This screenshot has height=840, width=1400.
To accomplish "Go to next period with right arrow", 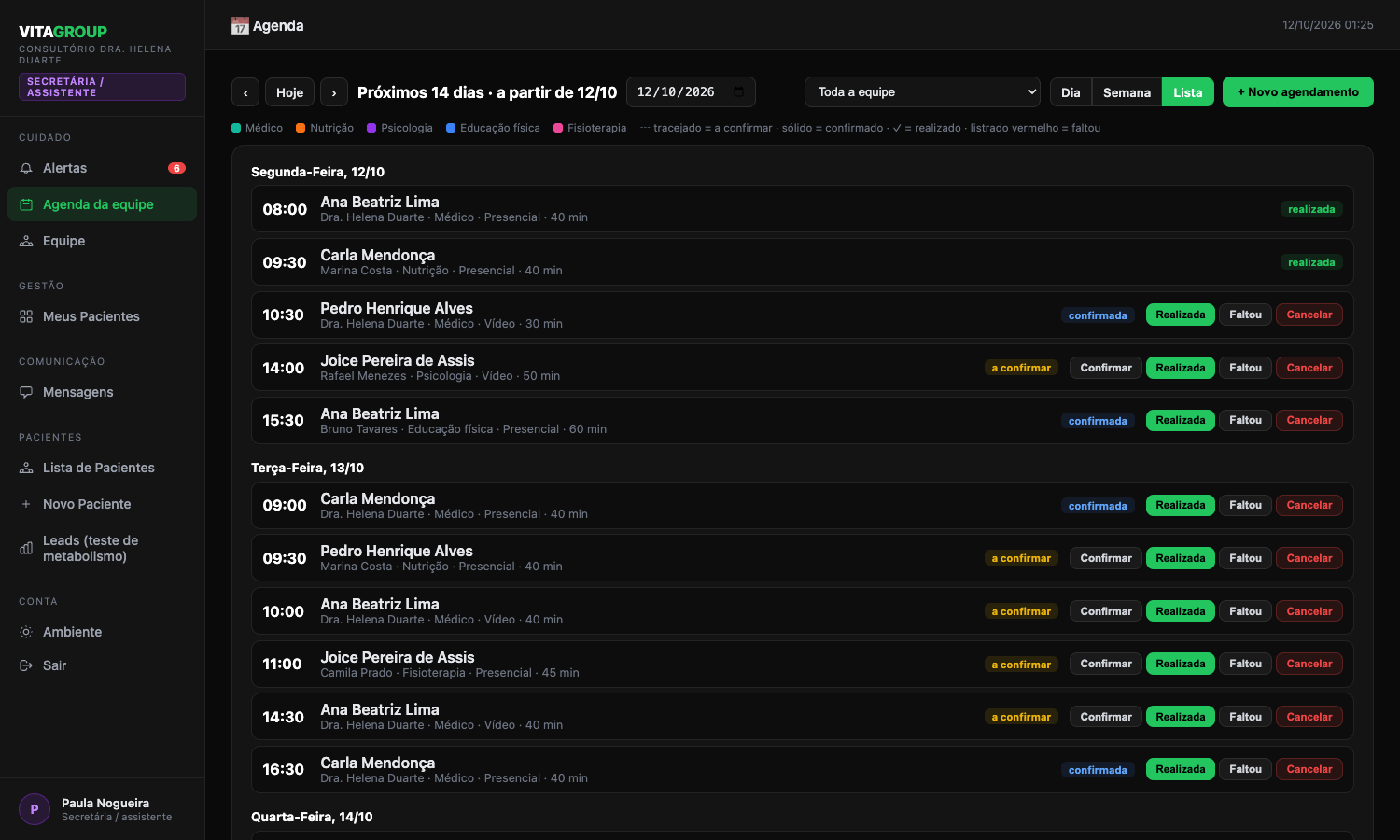I will [x=334, y=92].
